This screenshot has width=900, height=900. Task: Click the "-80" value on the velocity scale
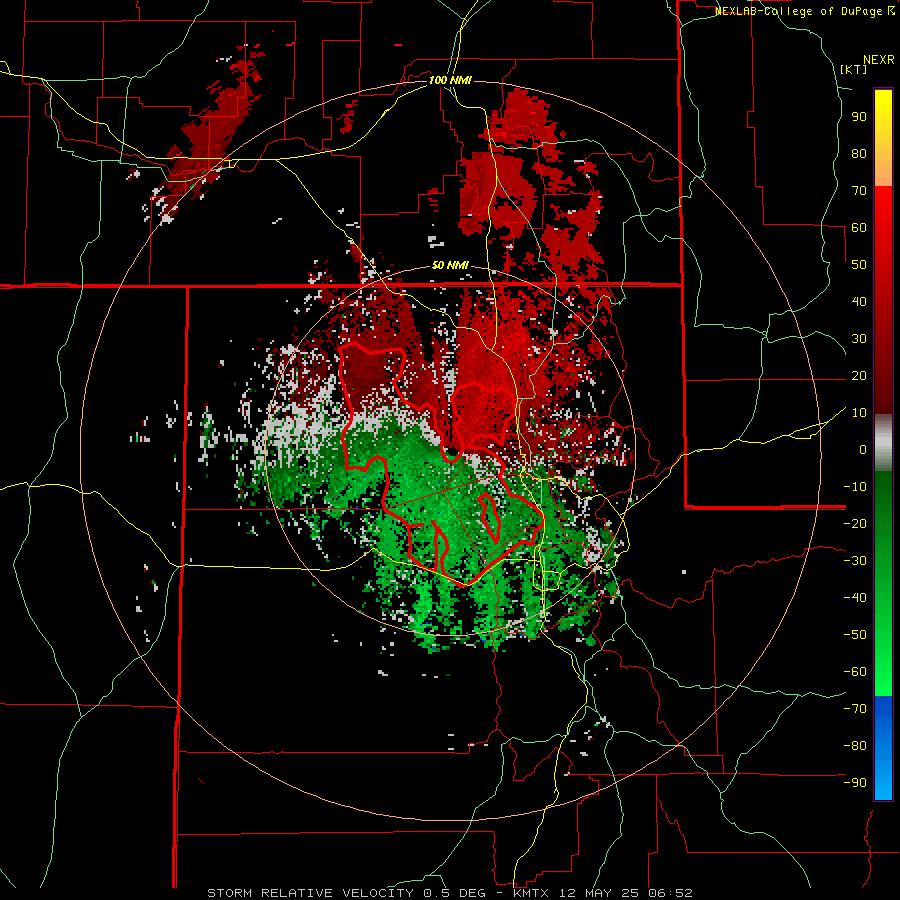[855, 746]
